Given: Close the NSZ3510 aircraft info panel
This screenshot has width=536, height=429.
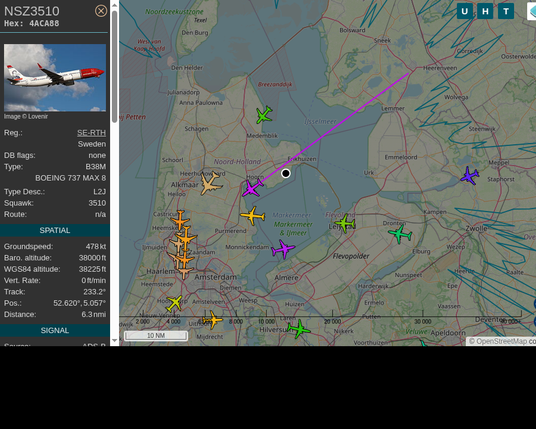Looking at the screenshot, I should 101,11.
